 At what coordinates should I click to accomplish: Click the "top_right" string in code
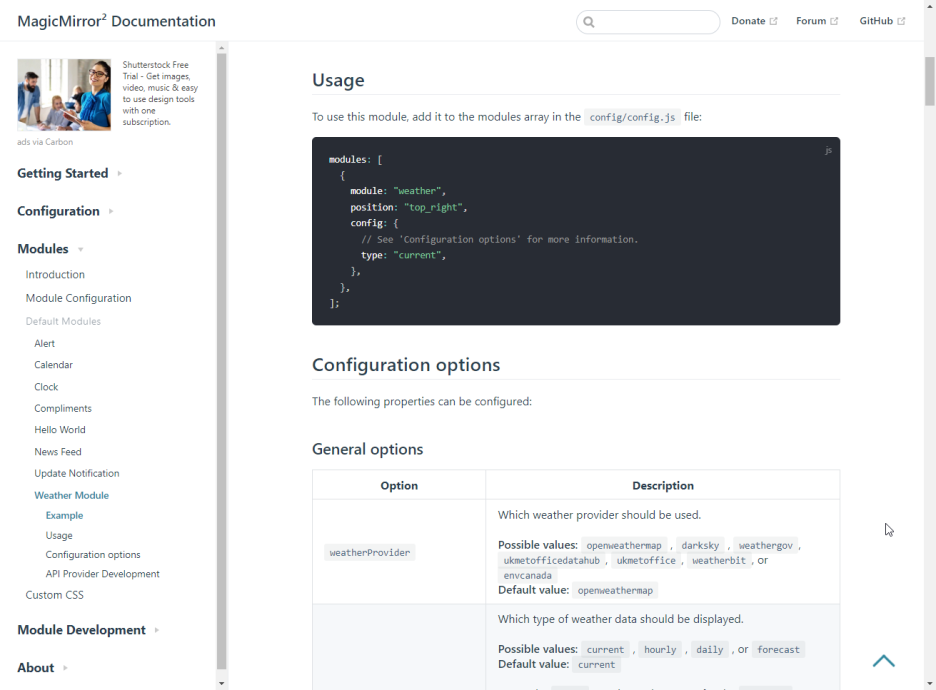coord(433,207)
